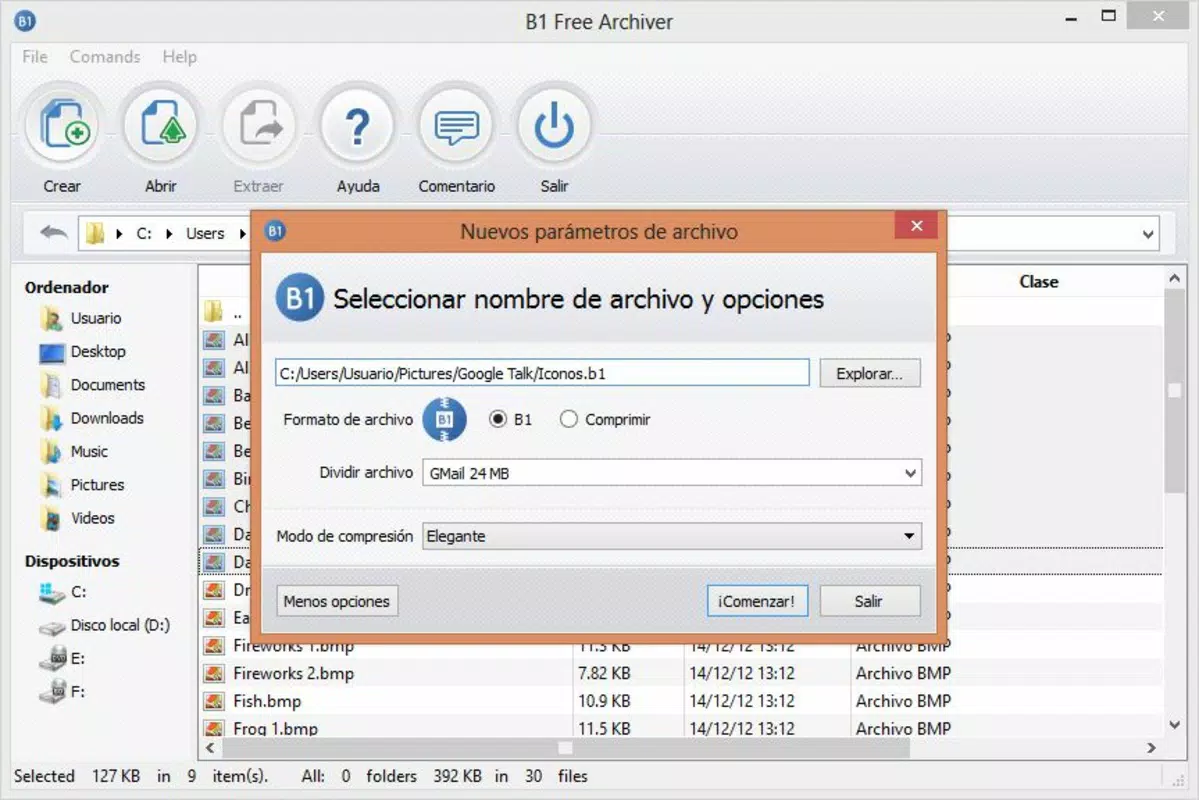Viewport: 1199px width, 800px height.
Task: Click the Comentario speech bubble icon
Action: [456, 125]
